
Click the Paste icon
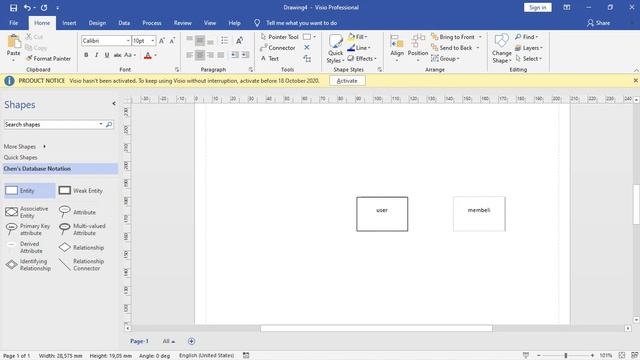[13, 42]
